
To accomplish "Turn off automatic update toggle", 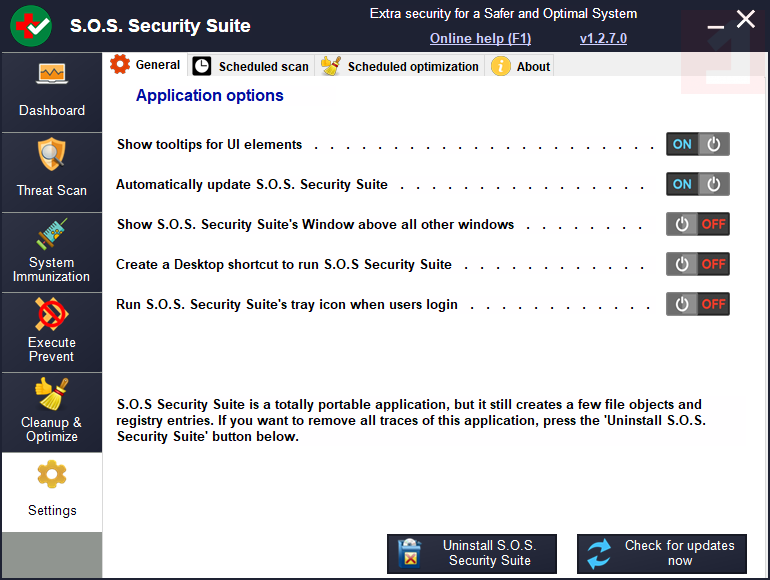I will [698, 184].
